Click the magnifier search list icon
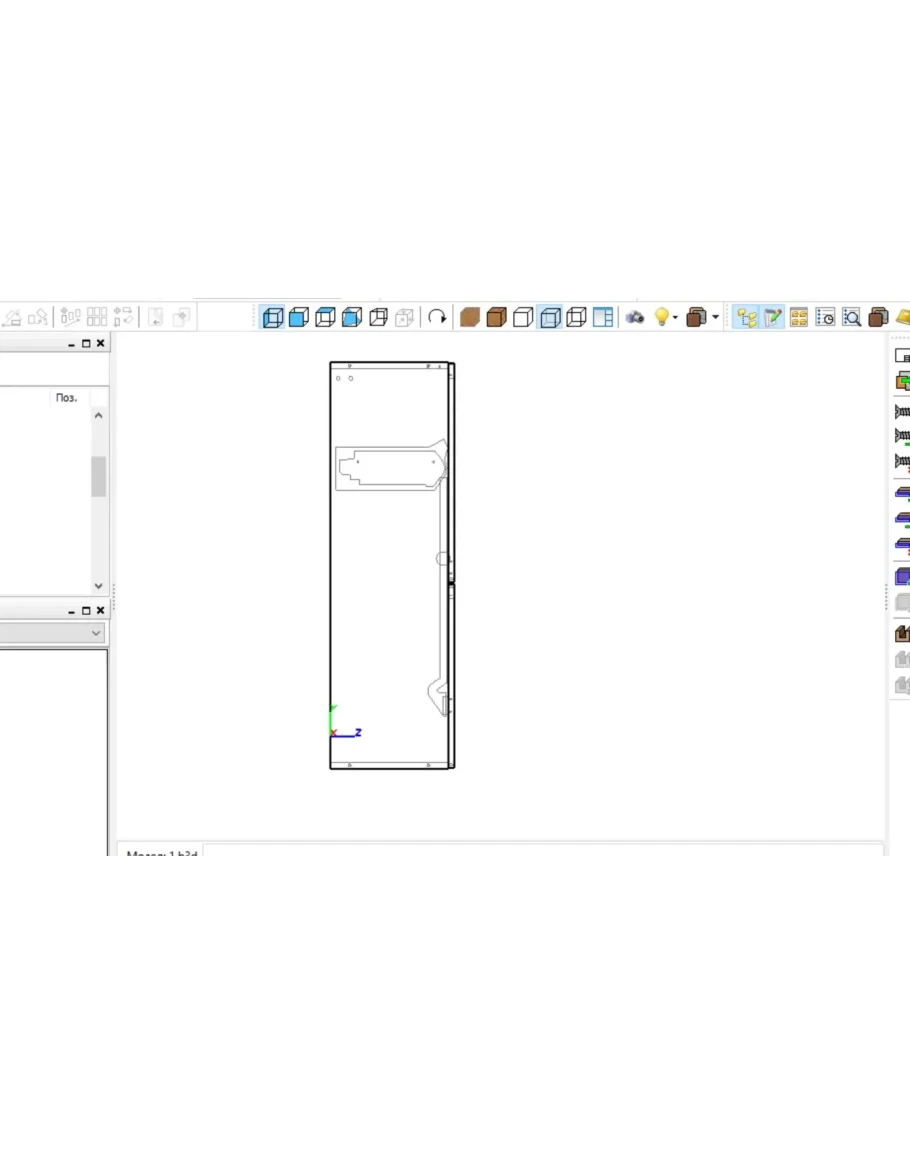The height and width of the screenshot is (1155, 910). point(852,318)
